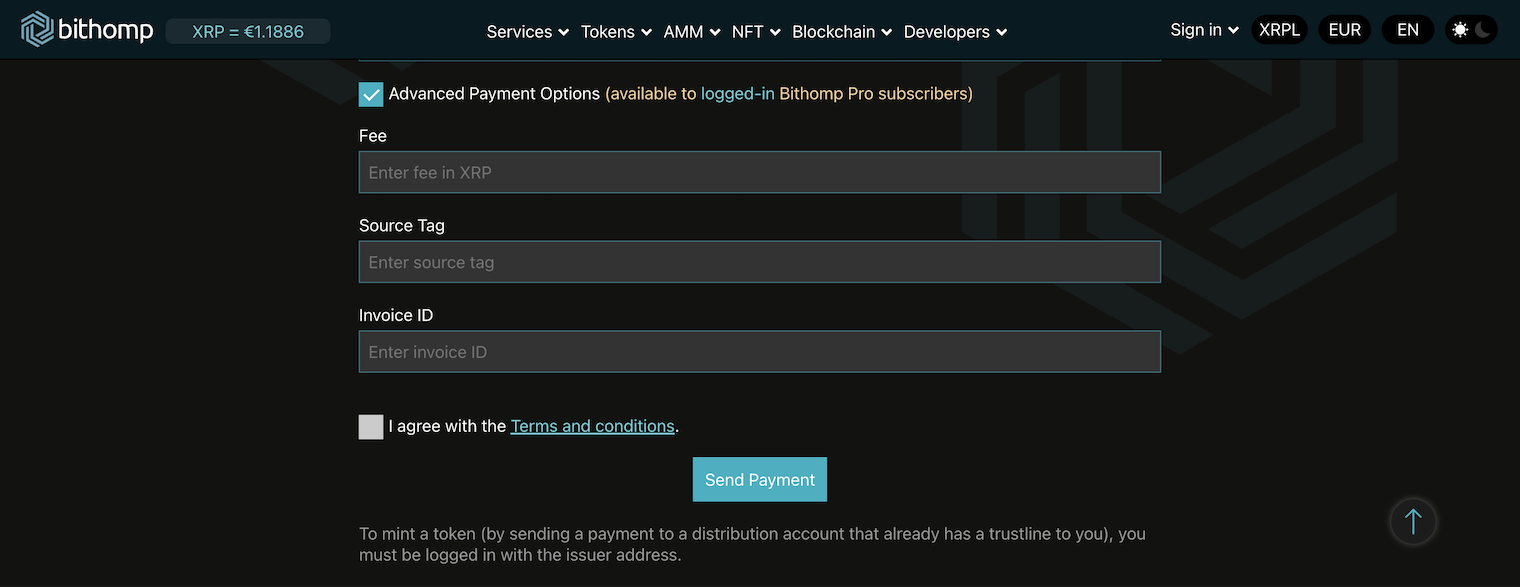Open the Blockchain menu
Viewport: 1520px width, 587px height.
[x=841, y=31]
